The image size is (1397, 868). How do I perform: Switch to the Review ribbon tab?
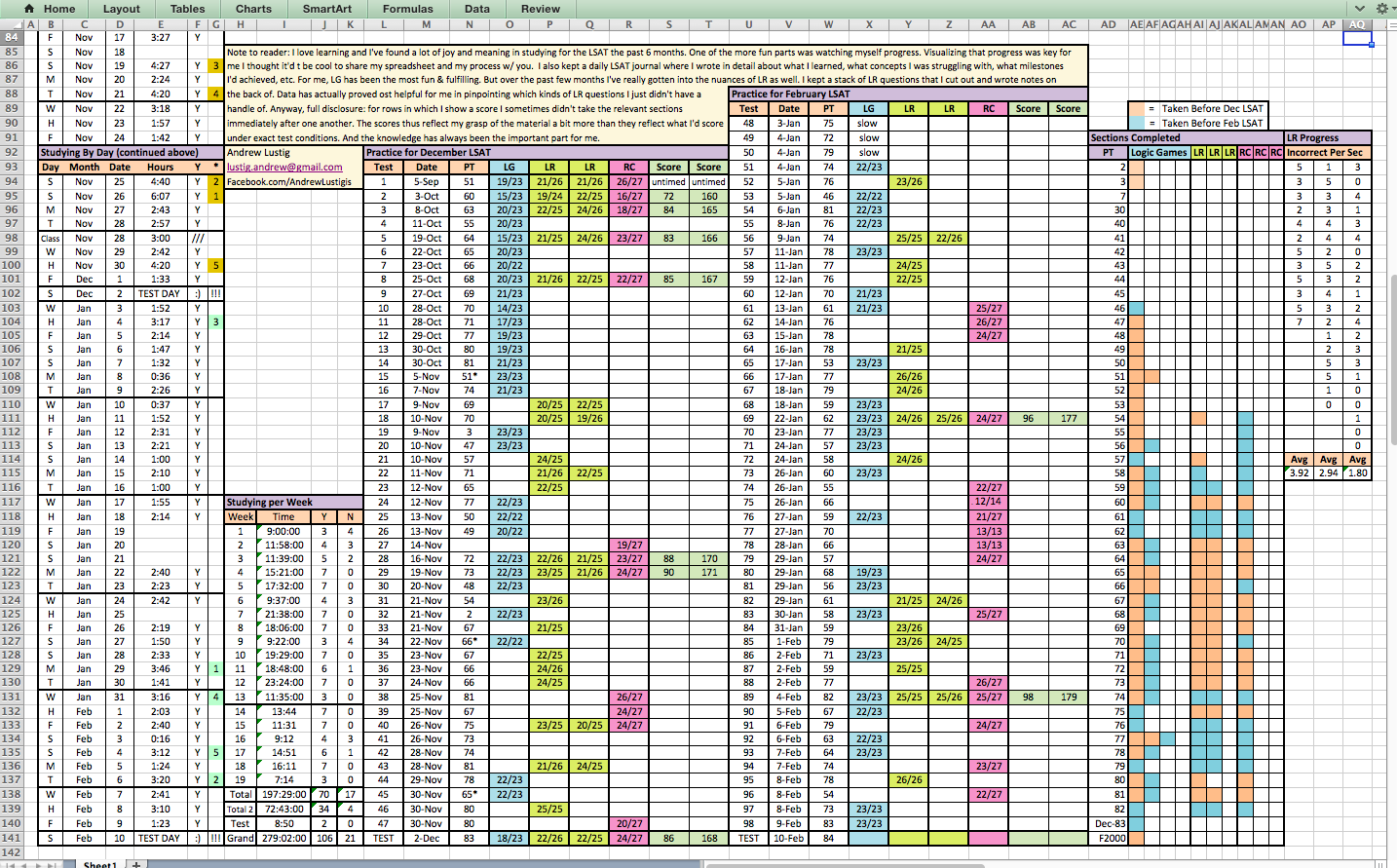click(540, 9)
